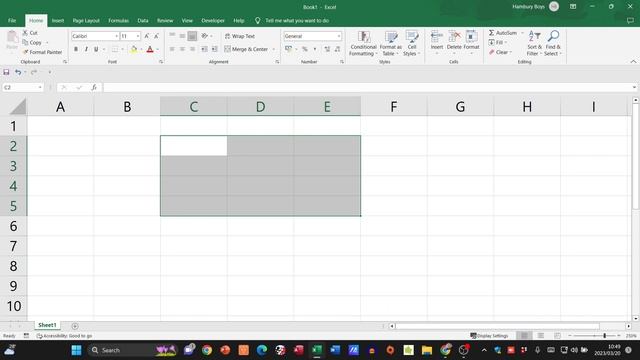Open the AutoSum dropdown arrow
Viewport: 640px width, 360px height.
(522, 33)
